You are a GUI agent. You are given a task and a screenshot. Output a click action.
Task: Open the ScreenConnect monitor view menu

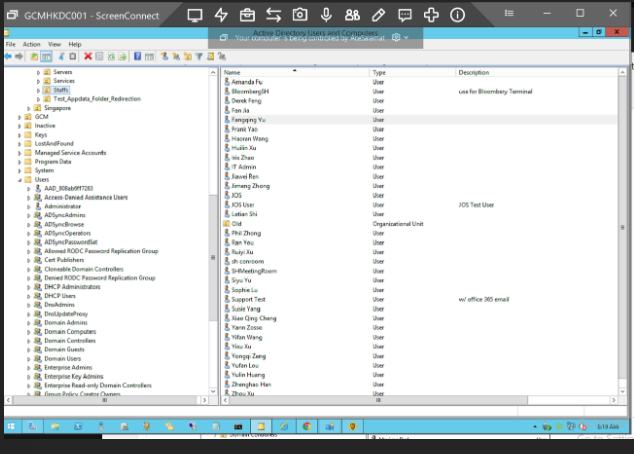pyautogui.click(x=194, y=15)
